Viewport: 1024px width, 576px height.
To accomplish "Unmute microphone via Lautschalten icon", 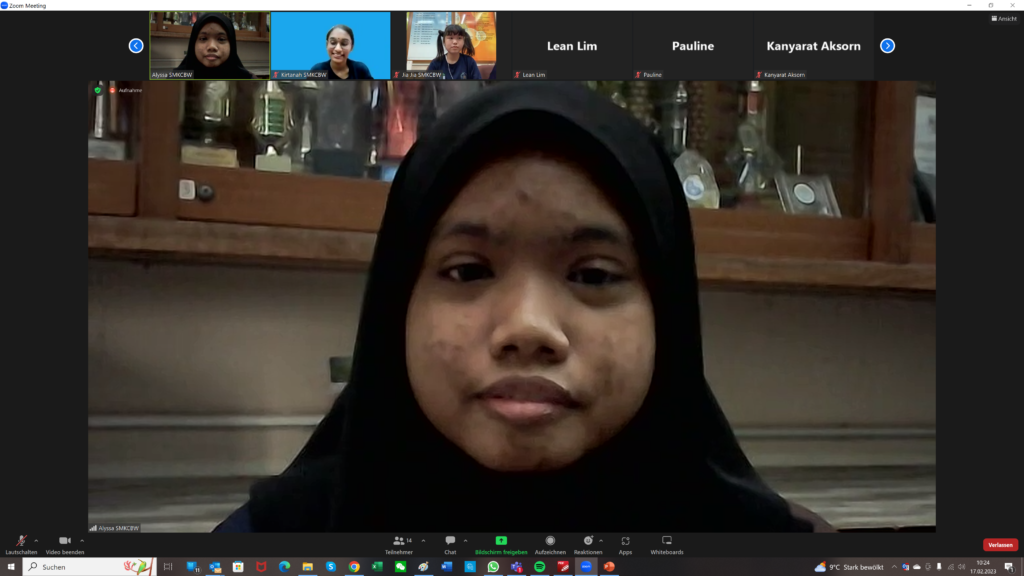I will 21,541.
